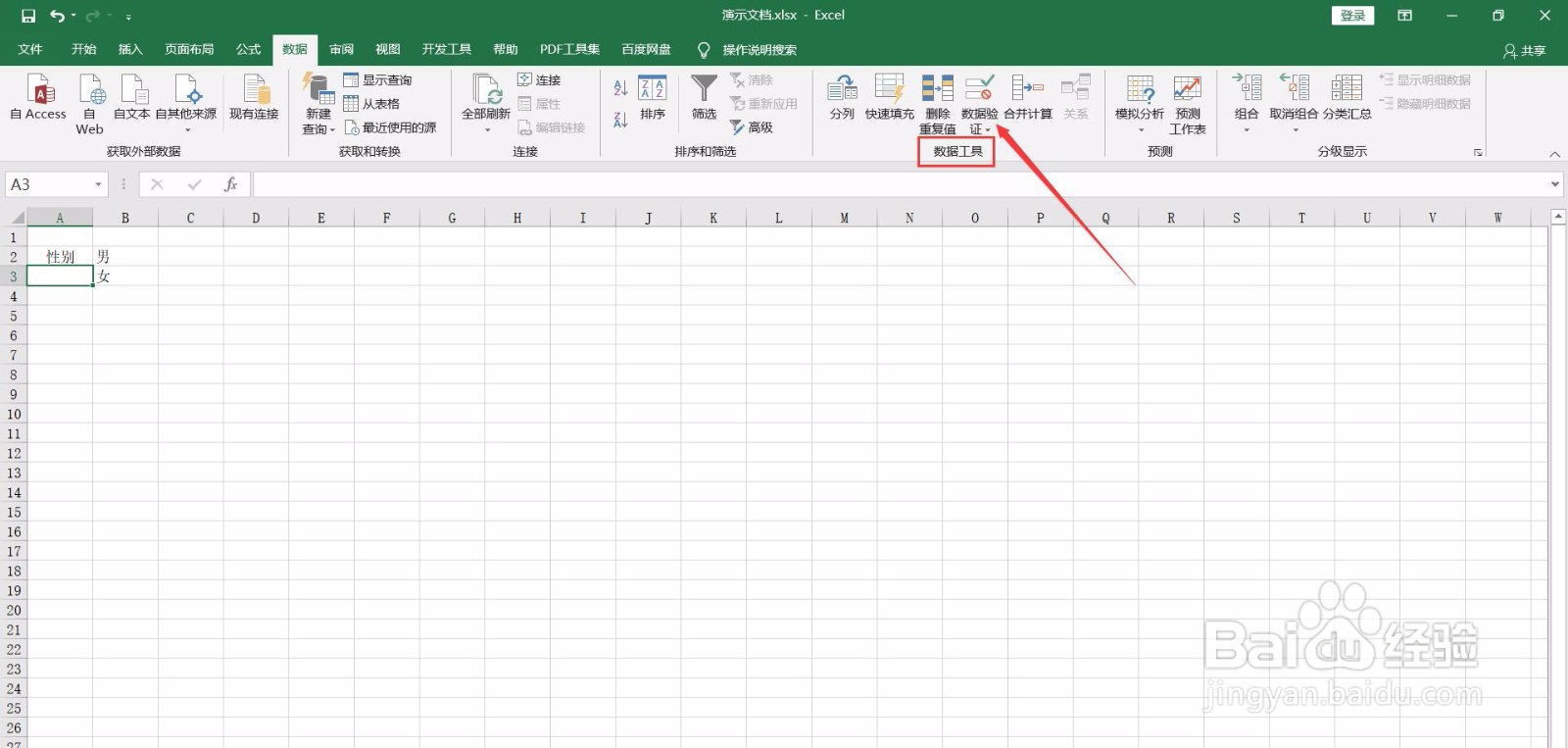The width and height of the screenshot is (1568, 748).
Task: Switch to the 视图 view tab
Action: click(388, 49)
